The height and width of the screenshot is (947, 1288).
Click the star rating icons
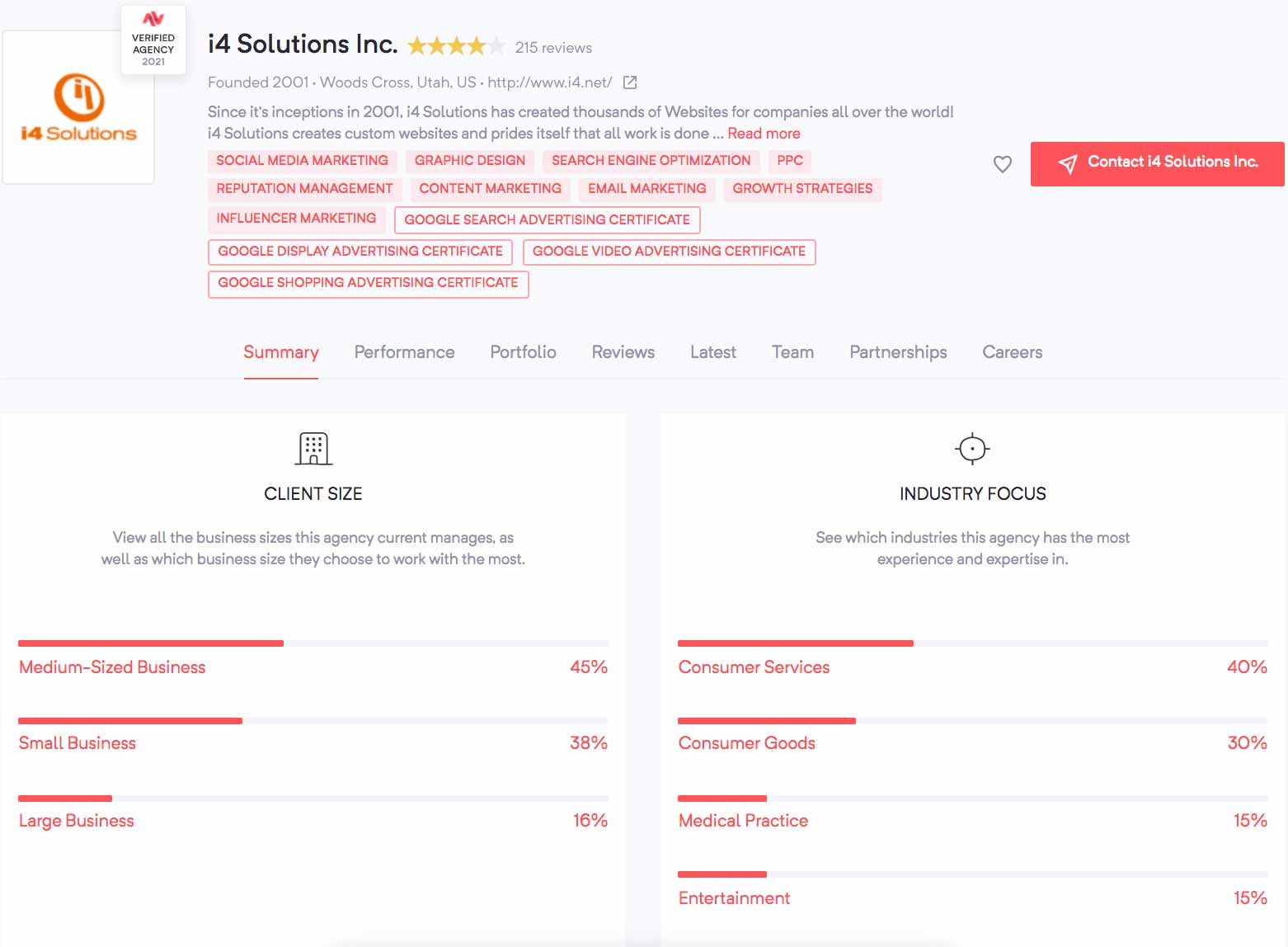point(456,46)
